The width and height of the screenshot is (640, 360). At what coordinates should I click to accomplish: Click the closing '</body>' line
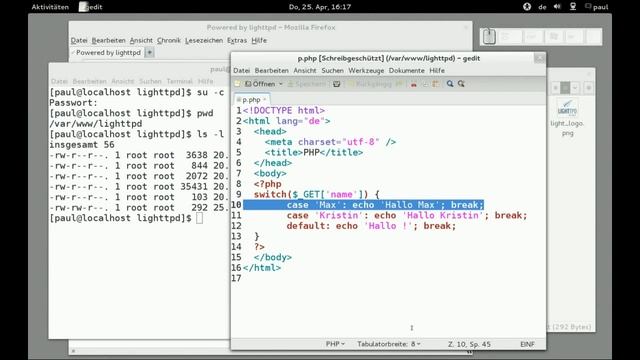[x=273, y=258]
